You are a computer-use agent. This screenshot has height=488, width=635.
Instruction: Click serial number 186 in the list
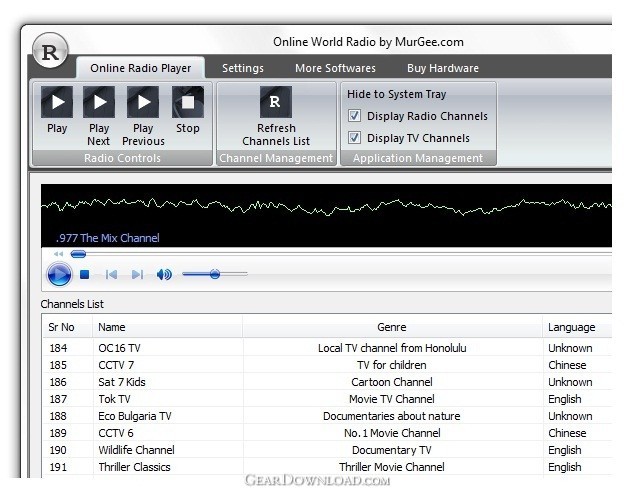coord(58,382)
